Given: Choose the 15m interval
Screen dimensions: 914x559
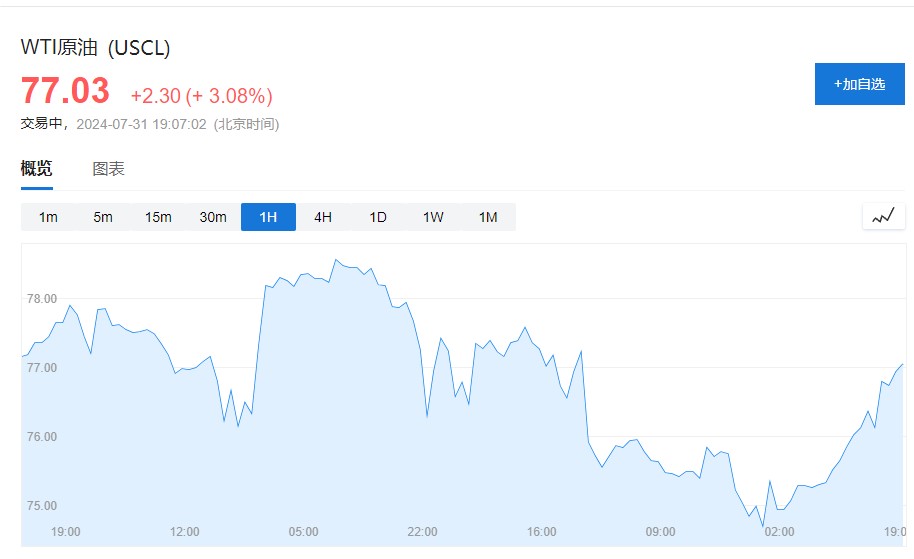Looking at the screenshot, I should click(x=158, y=217).
